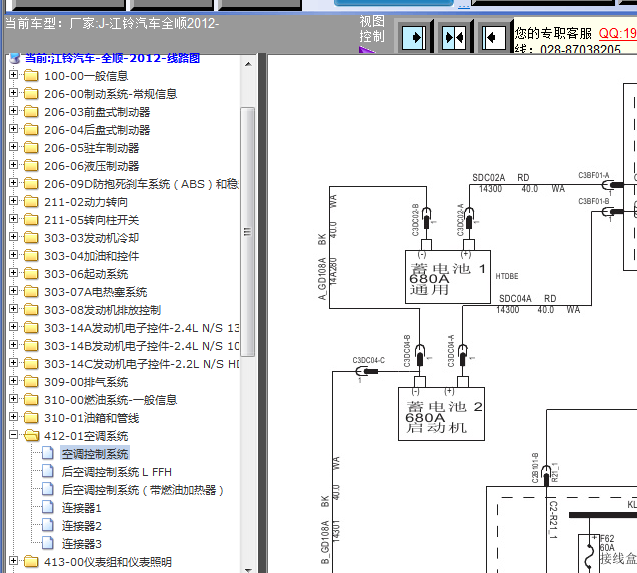Screen dimensions: 637x573
Task: Click the 蓄电池 1 component box
Action: click(448, 277)
